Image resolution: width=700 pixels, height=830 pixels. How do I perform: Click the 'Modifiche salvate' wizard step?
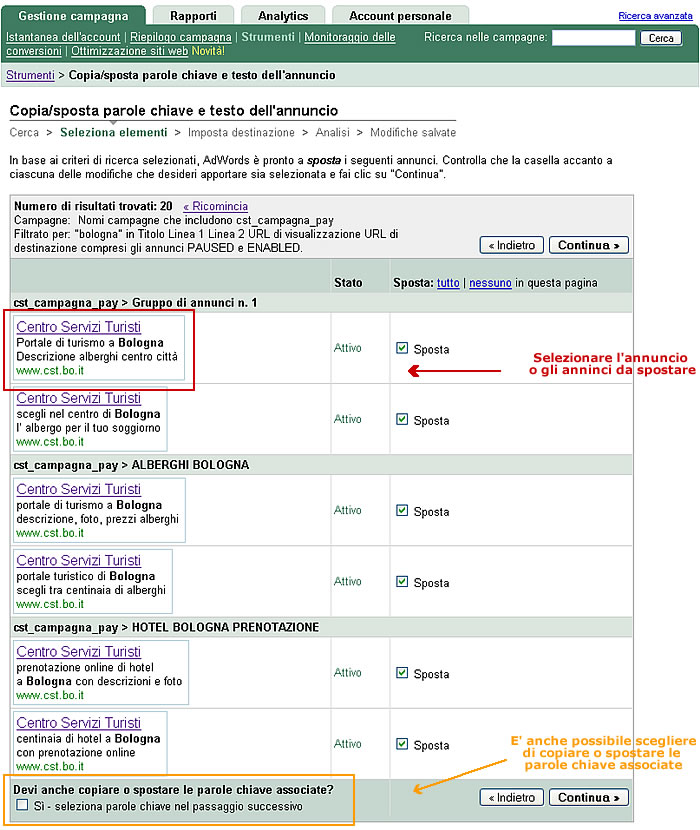(413, 132)
